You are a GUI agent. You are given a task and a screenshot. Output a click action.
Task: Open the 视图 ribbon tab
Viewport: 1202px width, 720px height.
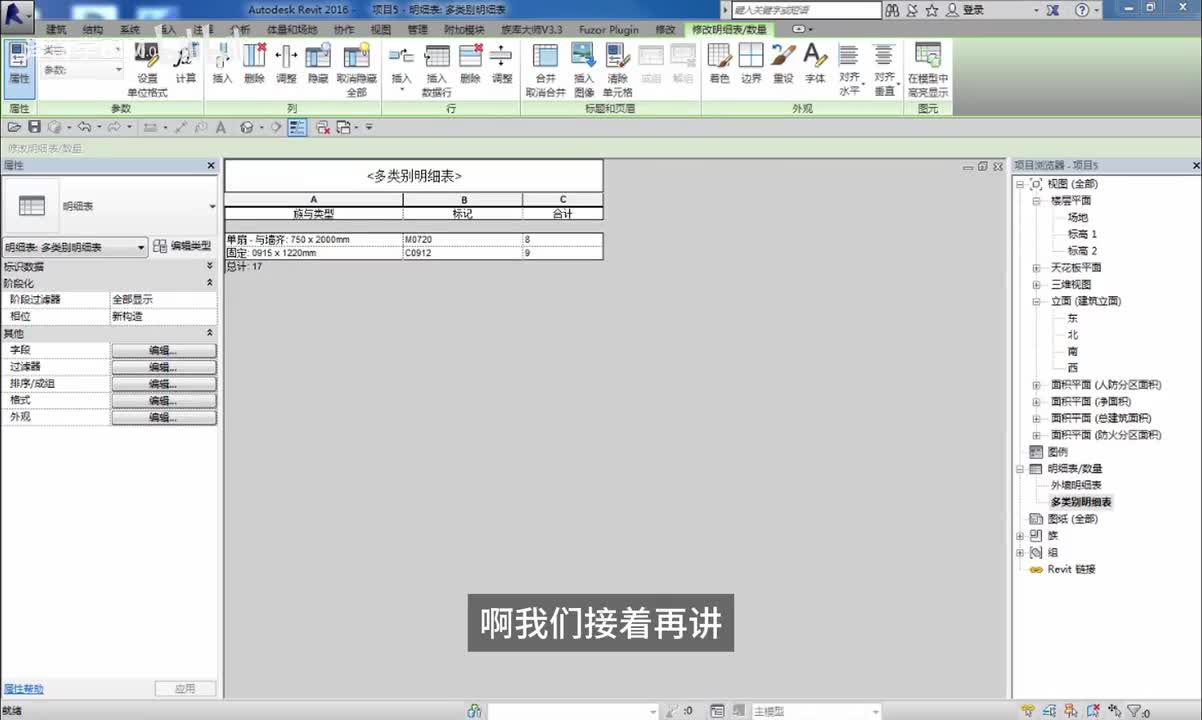381,30
